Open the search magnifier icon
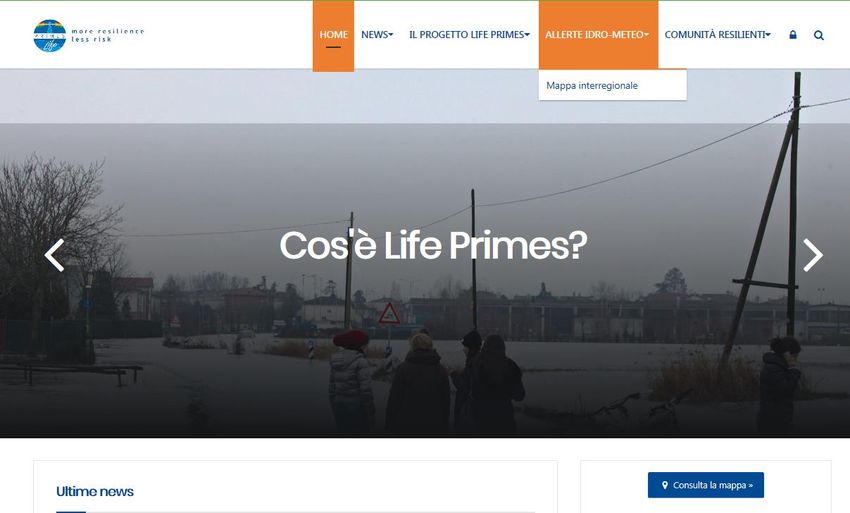The width and height of the screenshot is (850, 513). pyautogui.click(x=819, y=35)
